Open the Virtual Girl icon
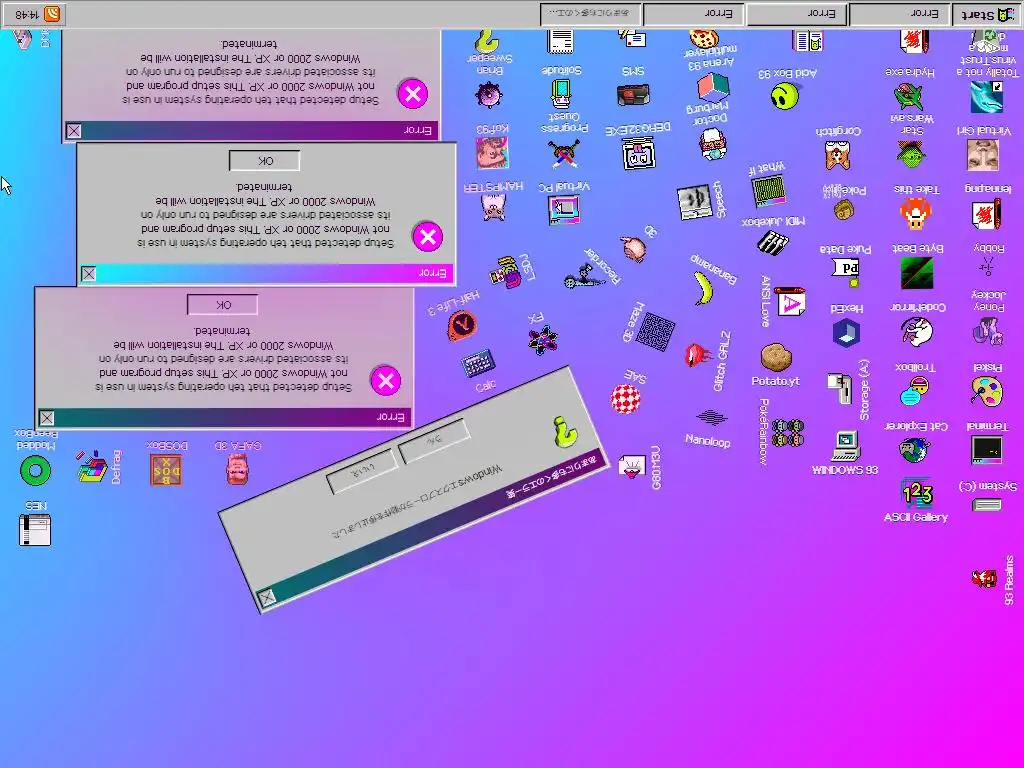Viewport: 1024px width, 768px height. pos(983,155)
